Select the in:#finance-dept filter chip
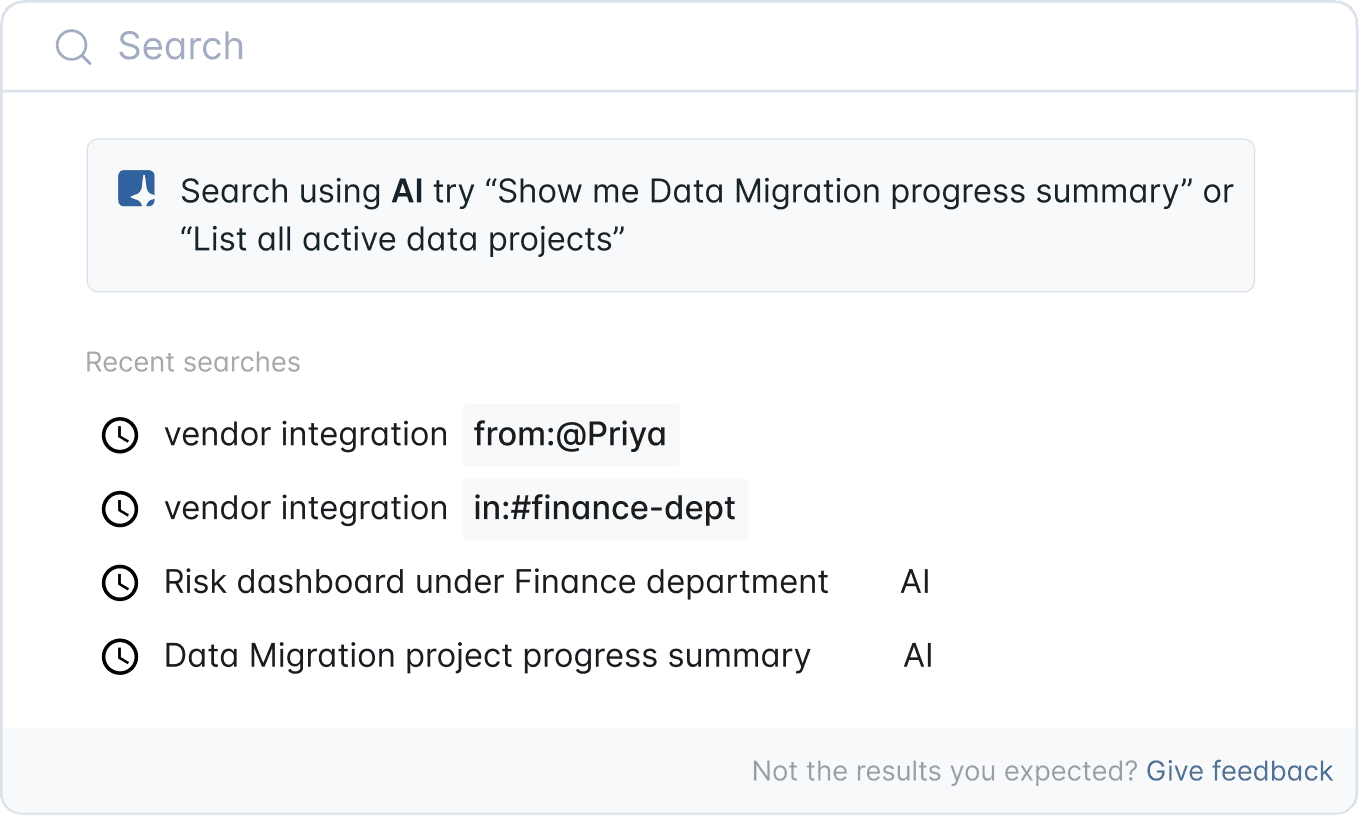 click(604, 509)
